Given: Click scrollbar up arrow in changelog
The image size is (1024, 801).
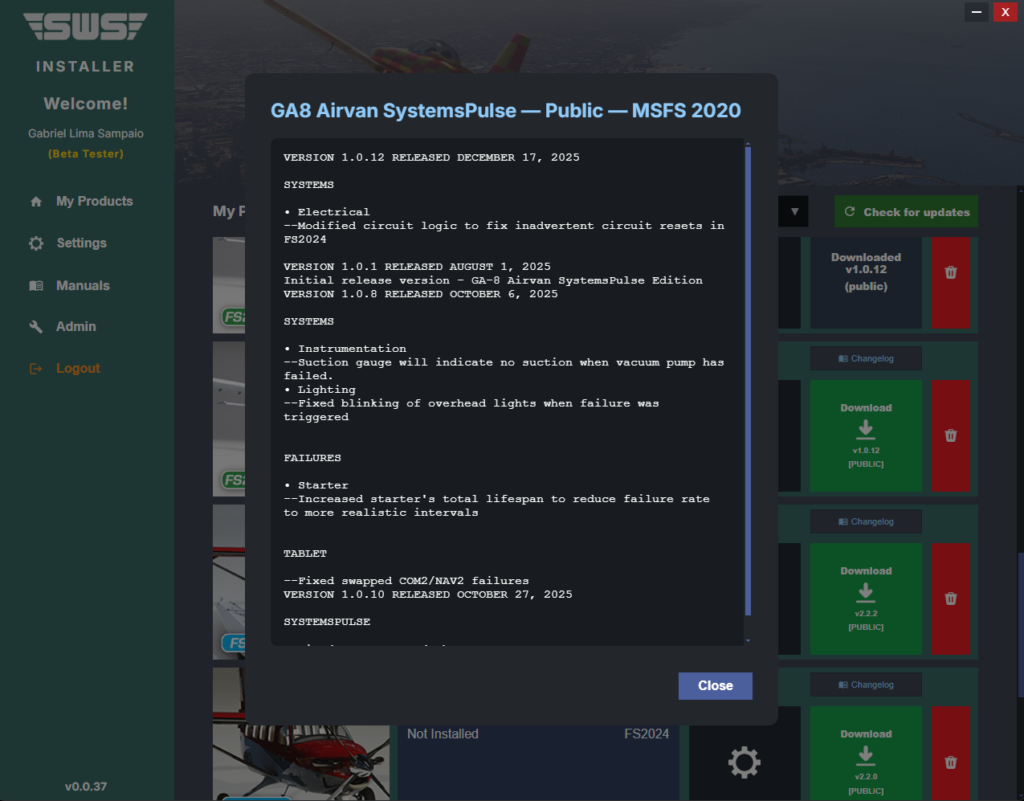Looking at the screenshot, I should click(748, 143).
